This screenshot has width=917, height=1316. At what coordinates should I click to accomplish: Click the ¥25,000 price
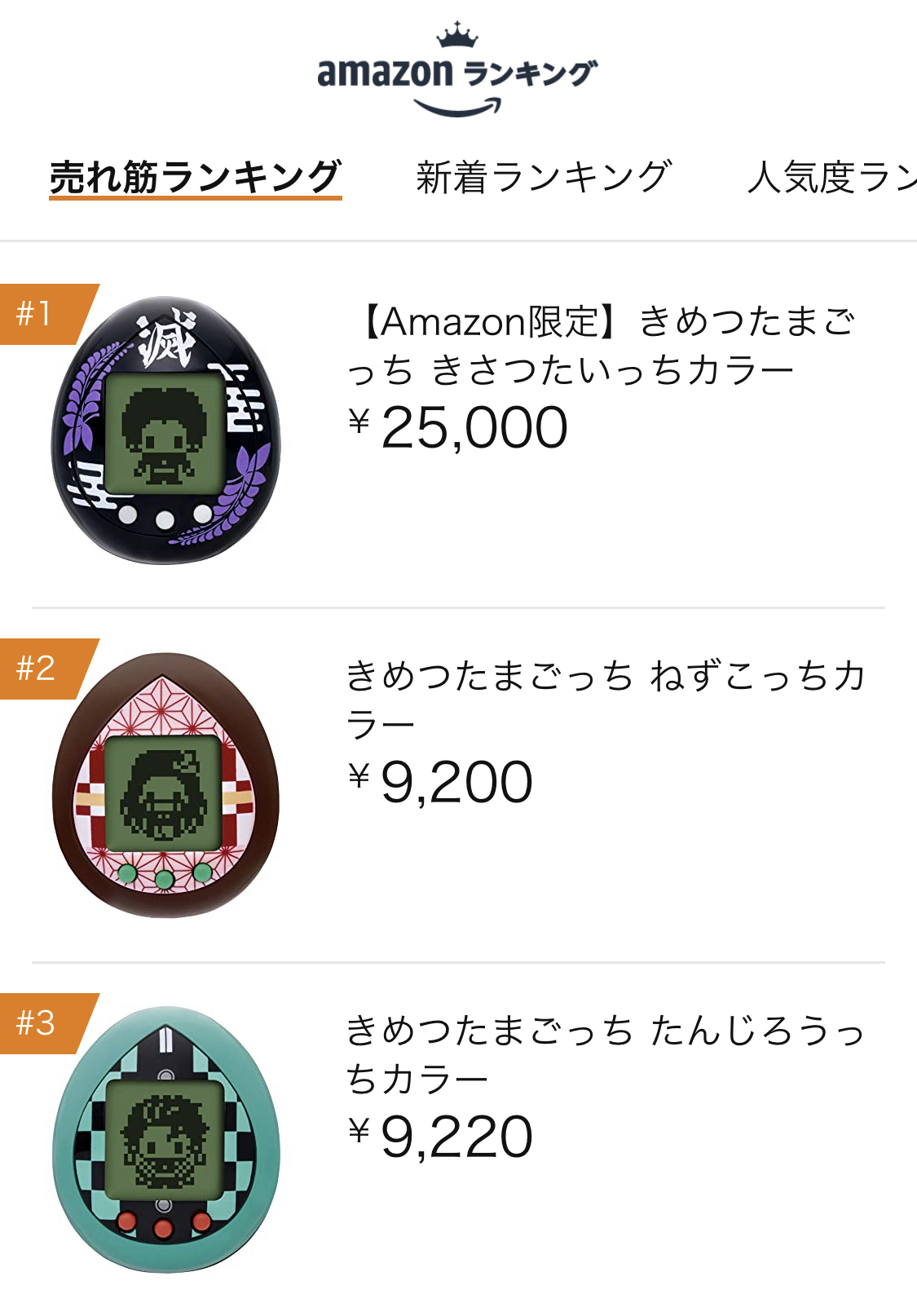click(x=457, y=428)
